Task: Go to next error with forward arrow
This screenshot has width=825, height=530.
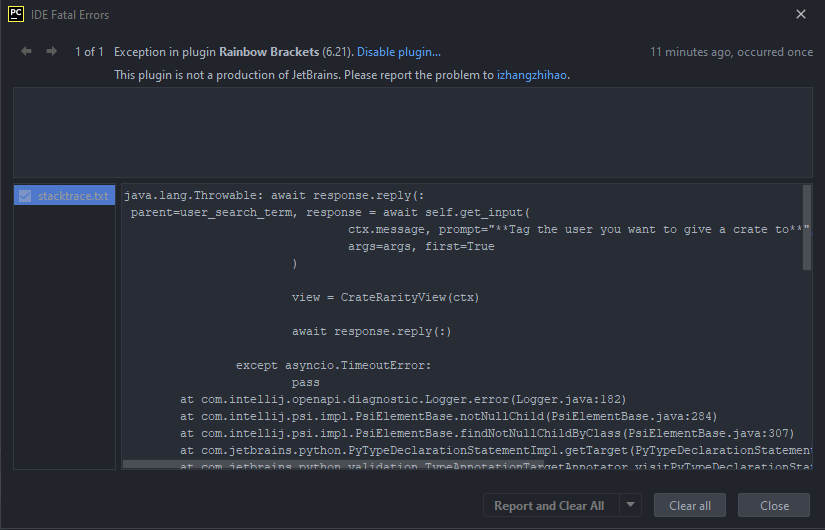Action: tap(52, 52)
